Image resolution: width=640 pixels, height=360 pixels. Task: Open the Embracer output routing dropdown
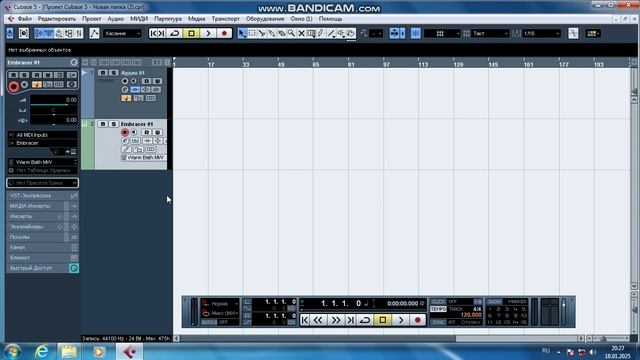42,143
